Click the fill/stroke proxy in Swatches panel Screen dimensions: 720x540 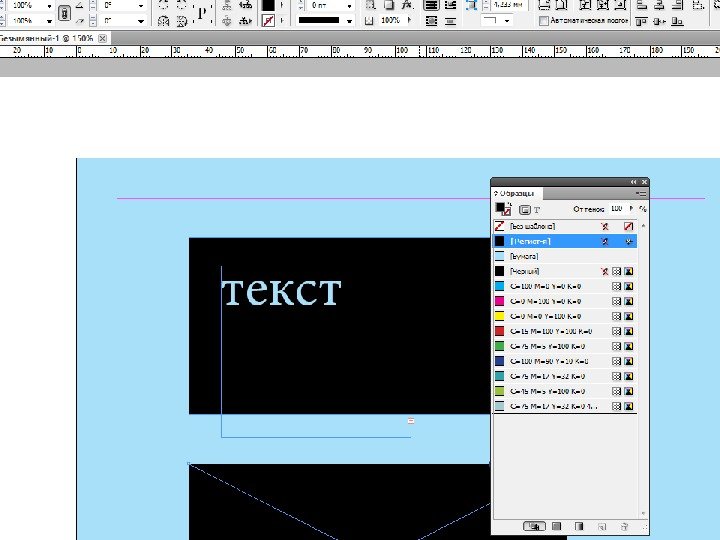click(x=503, y=209)
